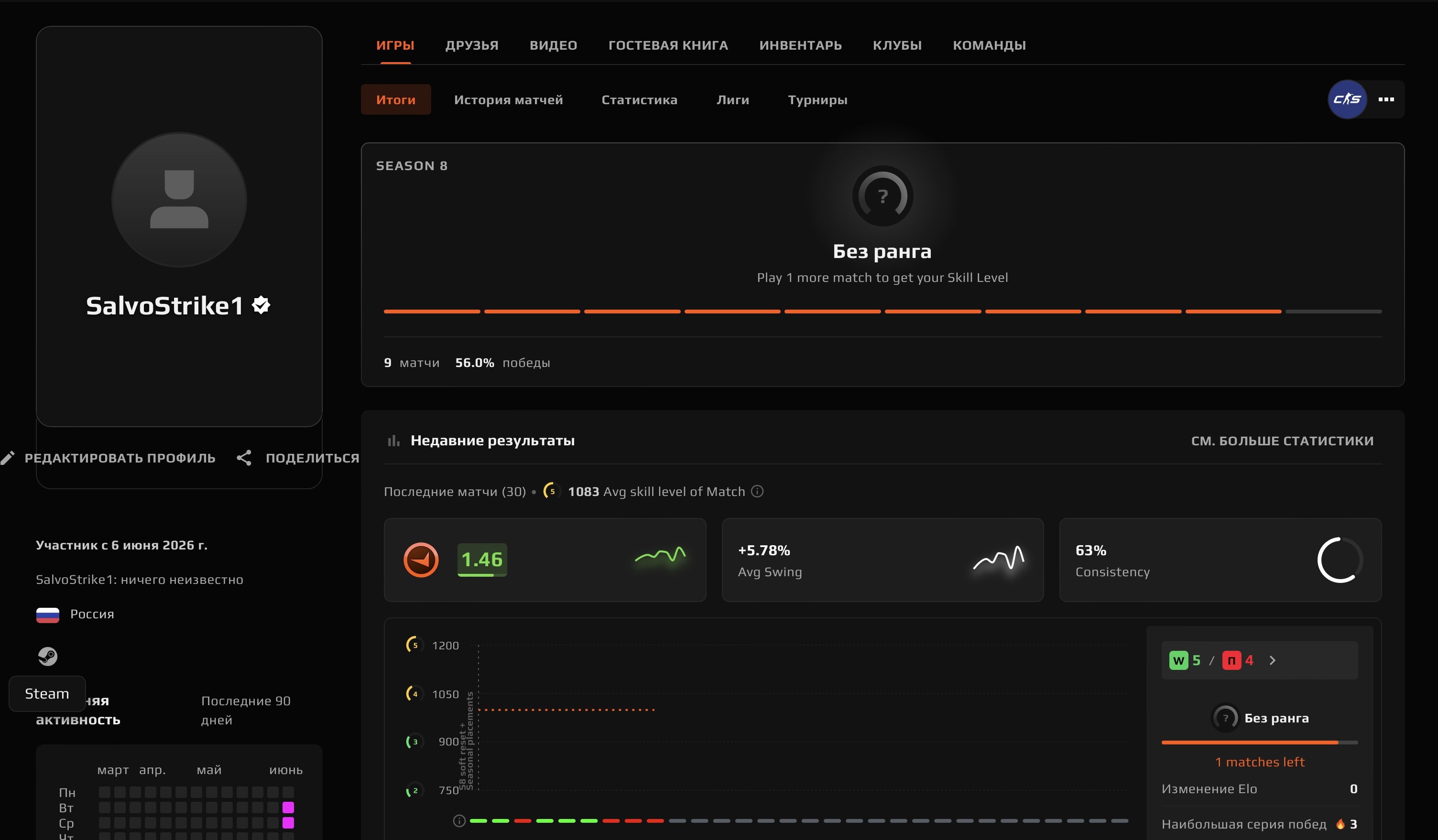Open СМ. БОЛЬШЕ СТАТИСТИКИ link
This screenshot has height=840, width=1438.
[x=1282, y=441]
